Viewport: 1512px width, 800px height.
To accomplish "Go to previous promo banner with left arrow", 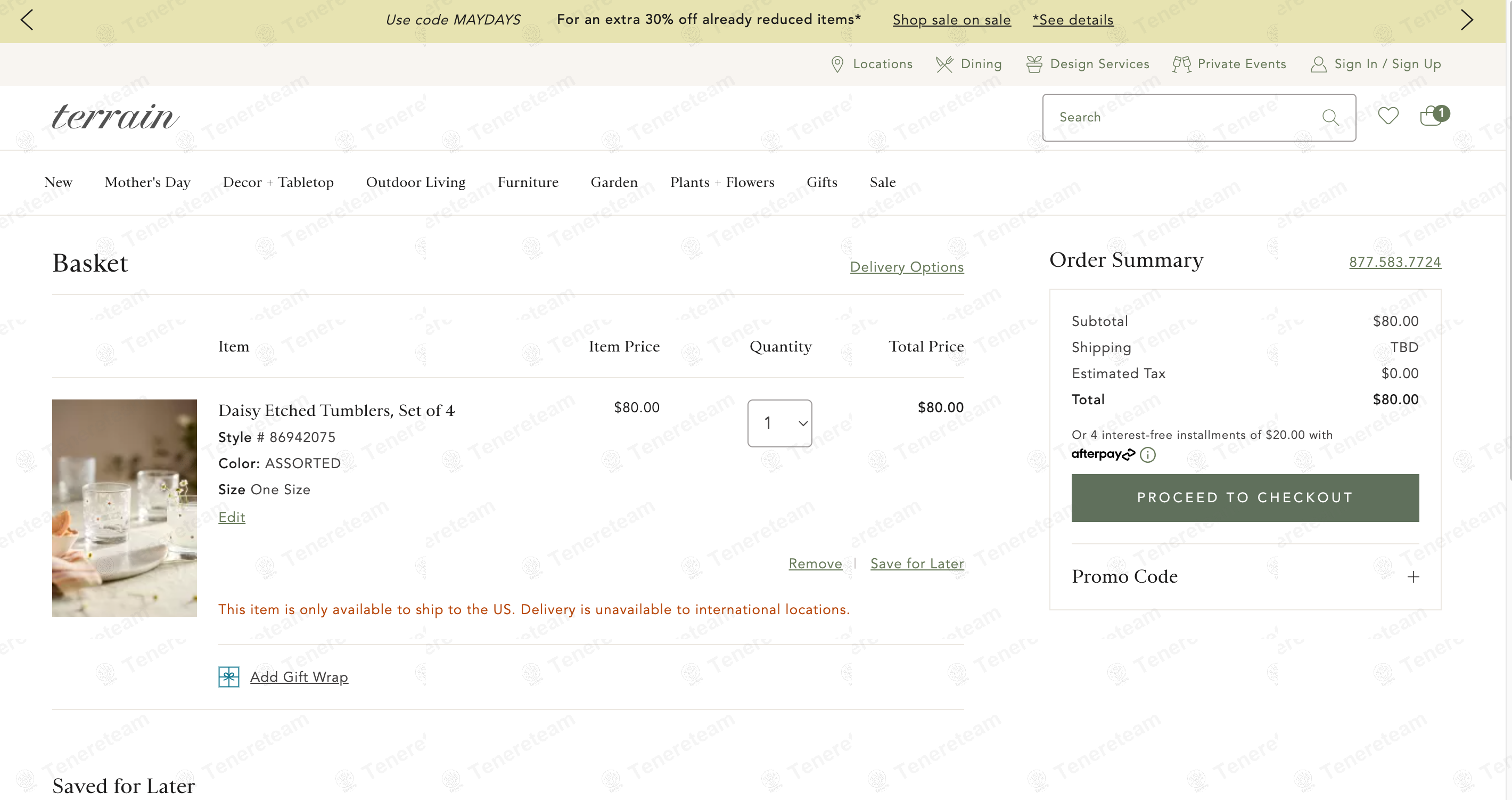I will click(x=27, y=20).
